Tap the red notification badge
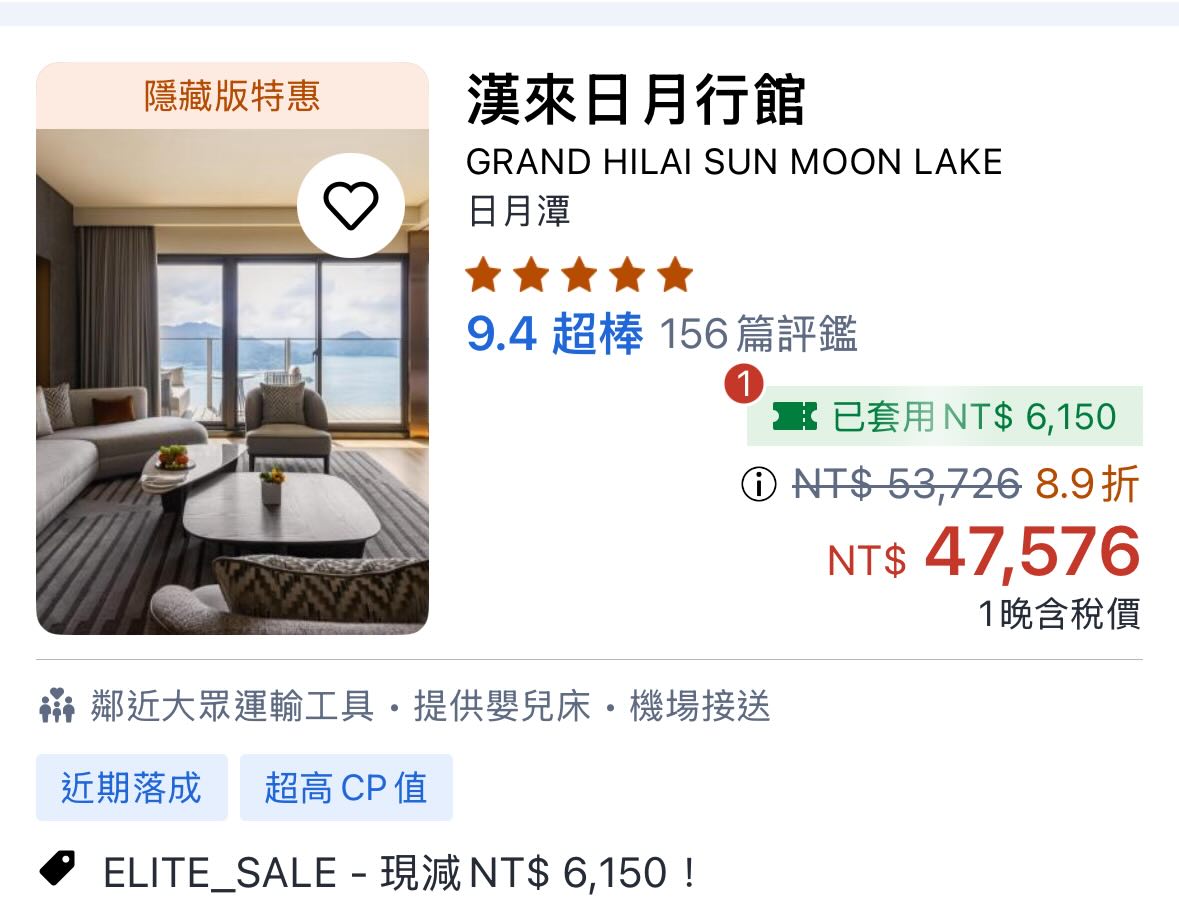The height and width of the screenshot is (924, 1179). (x=744, y=385)
